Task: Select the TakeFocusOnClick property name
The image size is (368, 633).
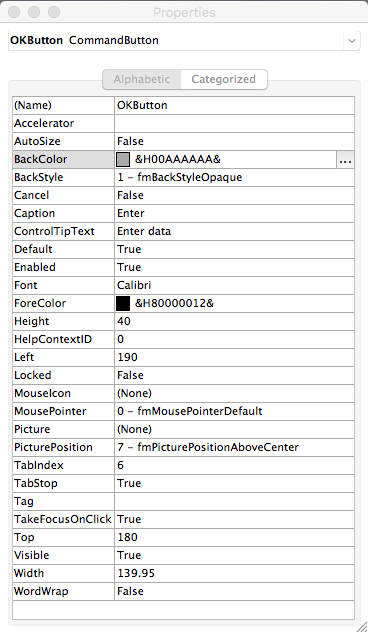Action: tap(63, 519)
